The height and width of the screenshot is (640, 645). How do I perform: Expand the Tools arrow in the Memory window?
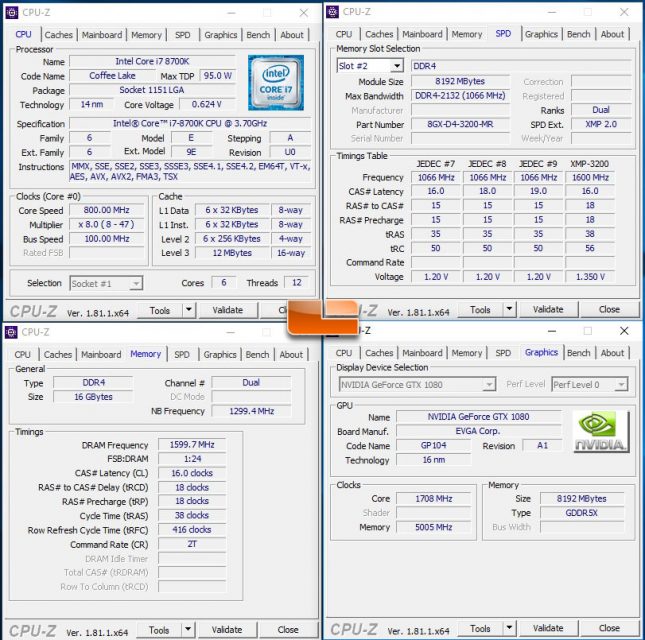[x=188, y=630]
